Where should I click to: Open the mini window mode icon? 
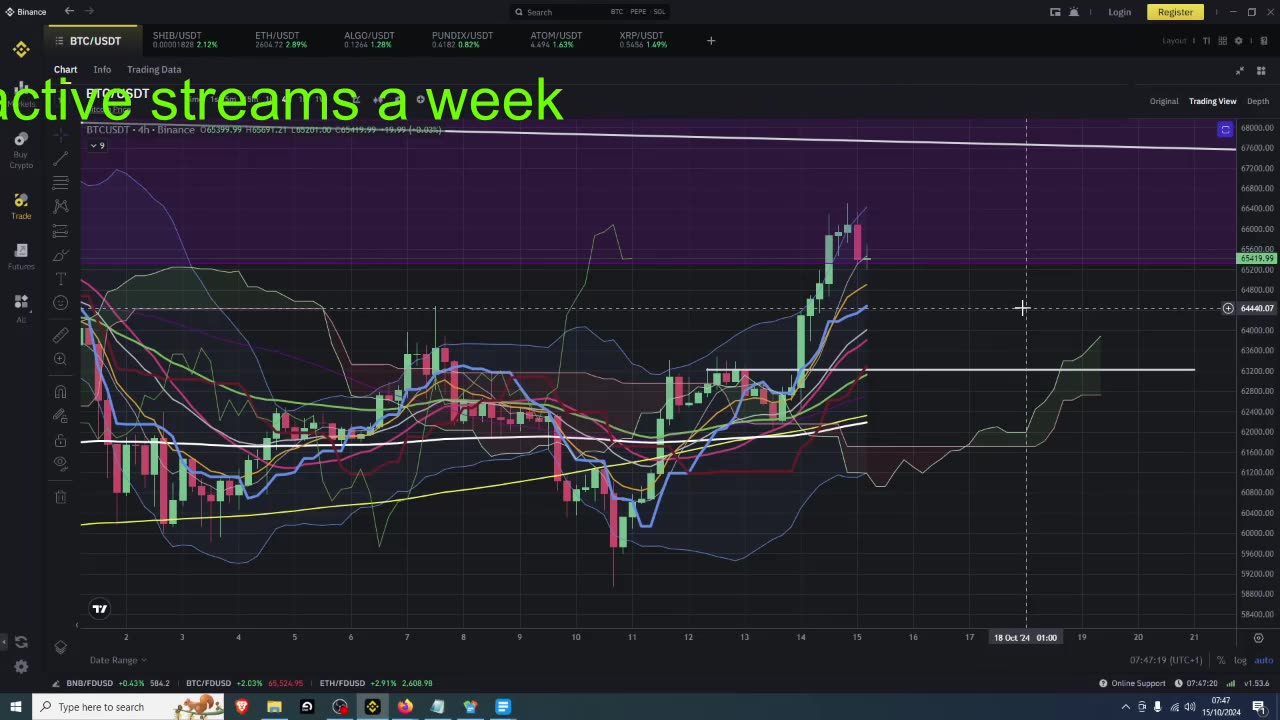click(x=1055, y=12)
